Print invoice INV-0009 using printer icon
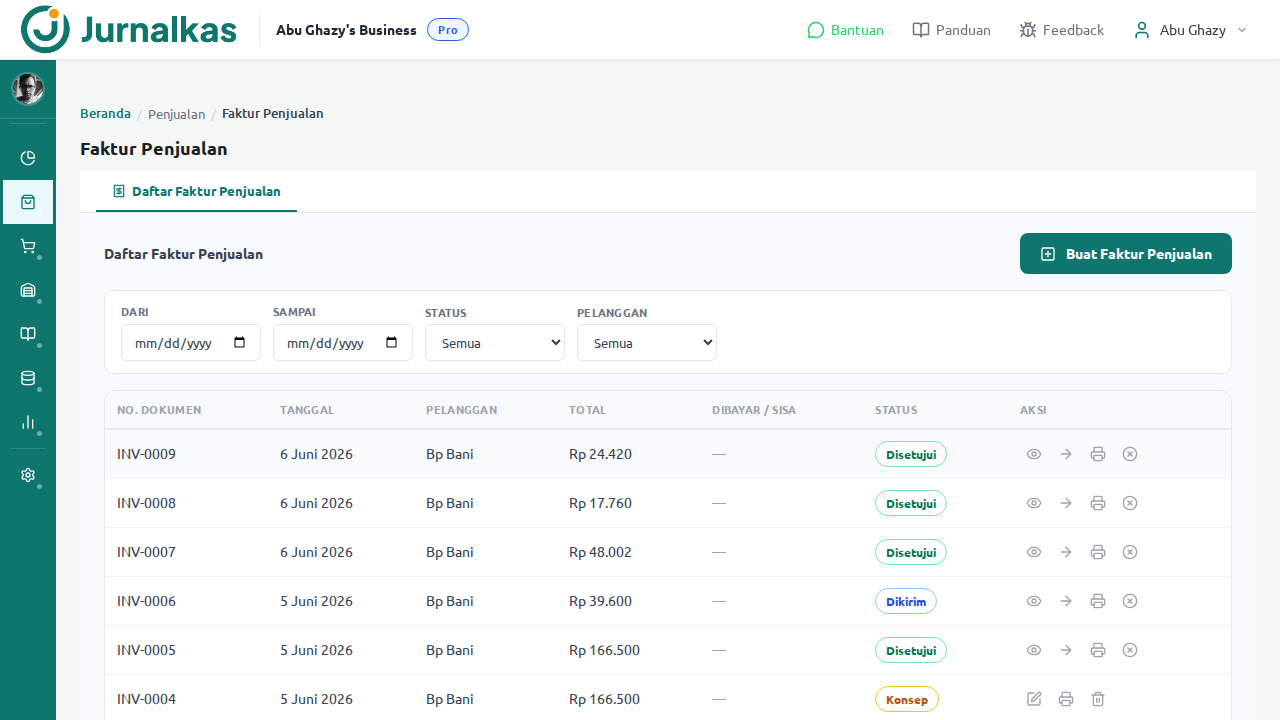This screenshot has width=1280, height=720. (1098, 454)
